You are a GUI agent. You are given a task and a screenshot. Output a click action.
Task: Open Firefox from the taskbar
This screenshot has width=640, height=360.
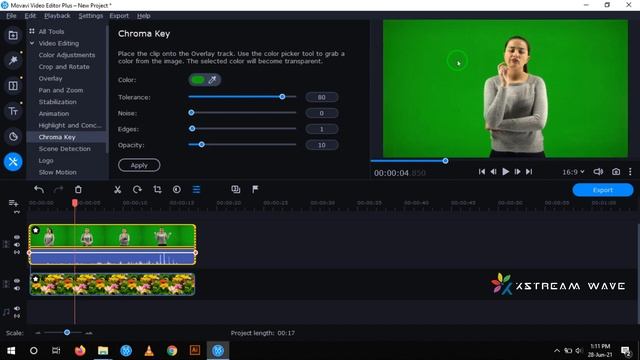tap(80, 351)
